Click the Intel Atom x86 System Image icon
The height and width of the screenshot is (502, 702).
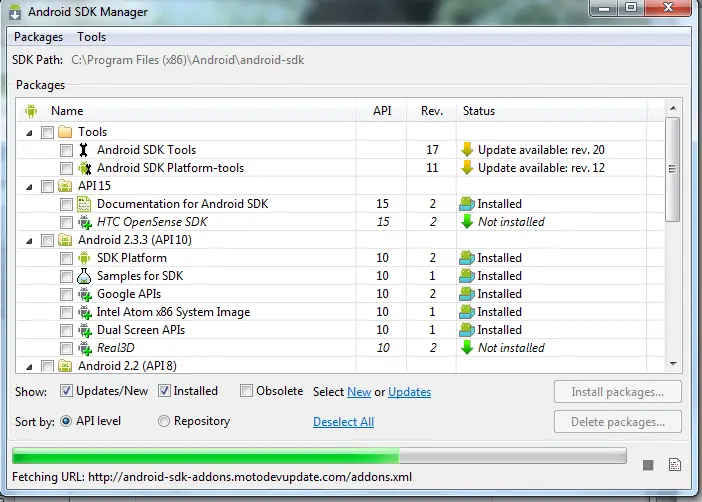[x=85, y=312]
